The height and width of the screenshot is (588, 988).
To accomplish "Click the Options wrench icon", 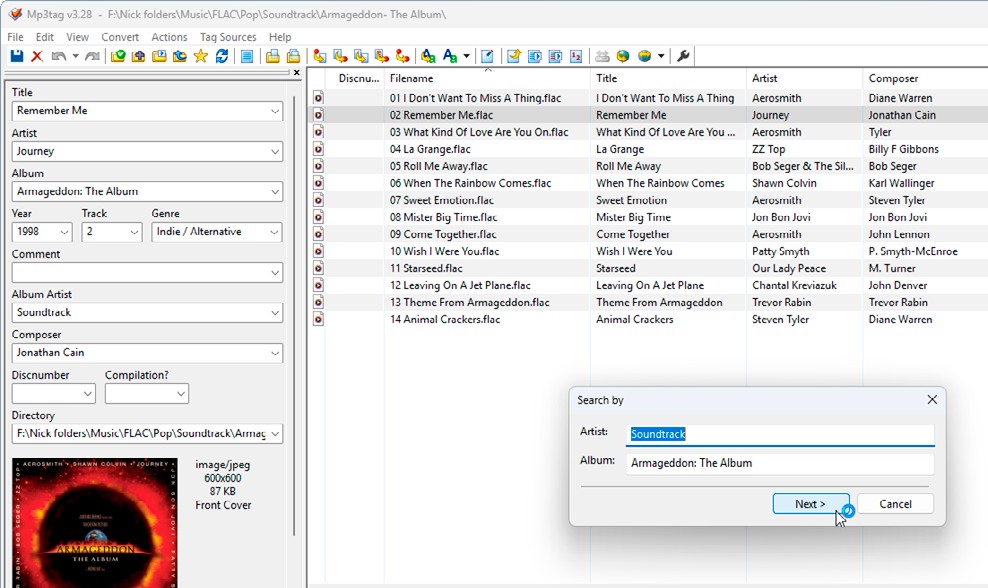I will pos(683,56).
